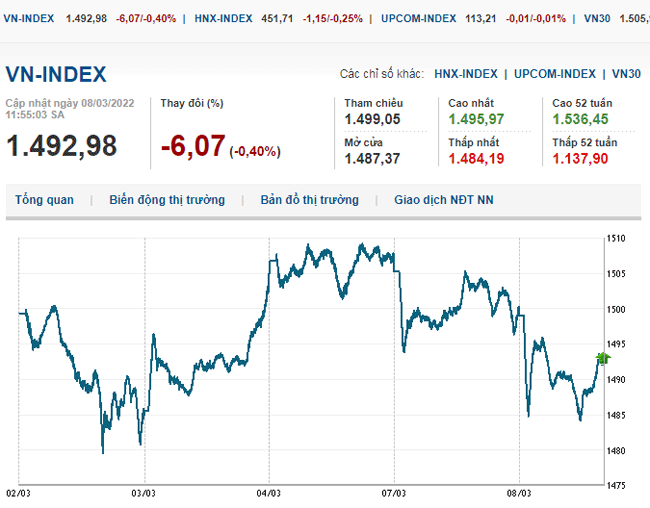Click the 08/03 date label on the chart axis
This screenshot has height=508, width=650.
(518, 493)
